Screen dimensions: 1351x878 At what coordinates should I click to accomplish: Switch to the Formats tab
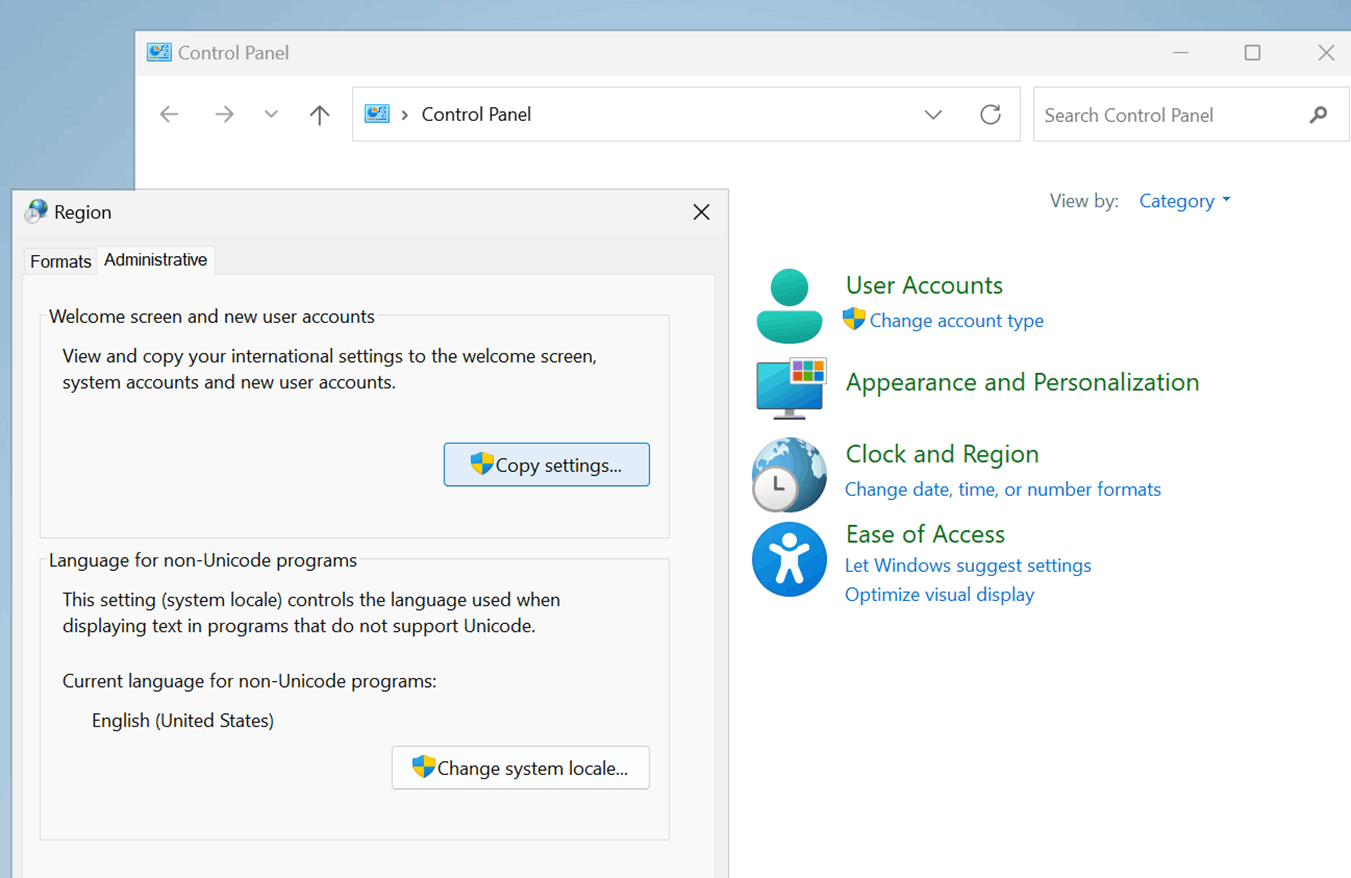point(60,261)
